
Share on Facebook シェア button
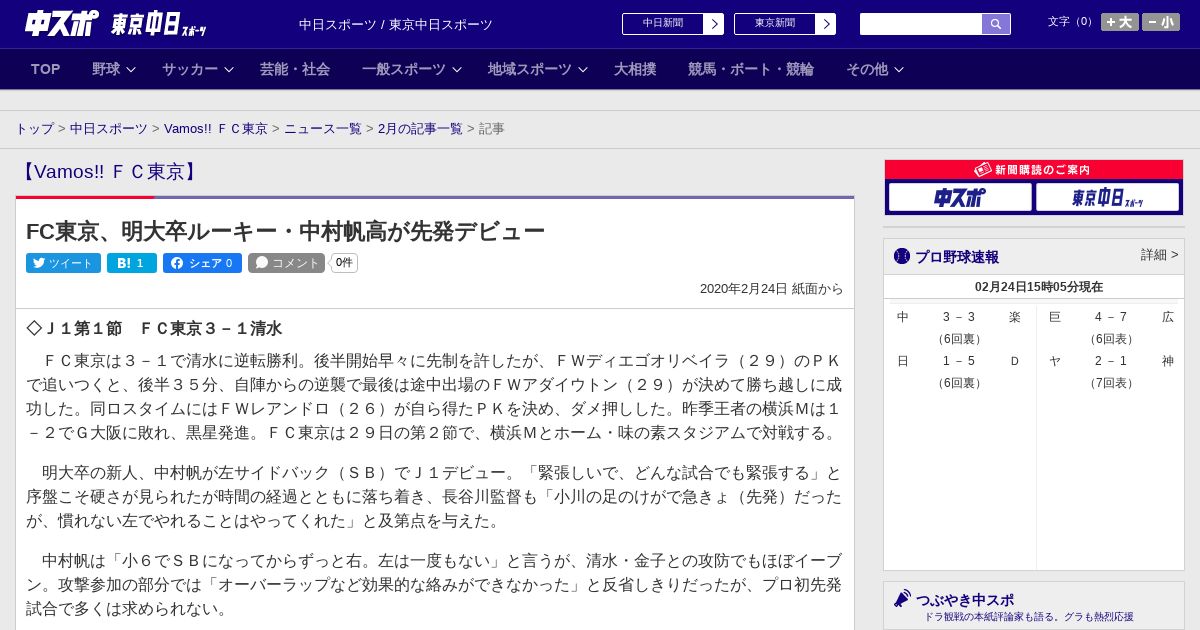pyautogui.click(x=202, y=263)
